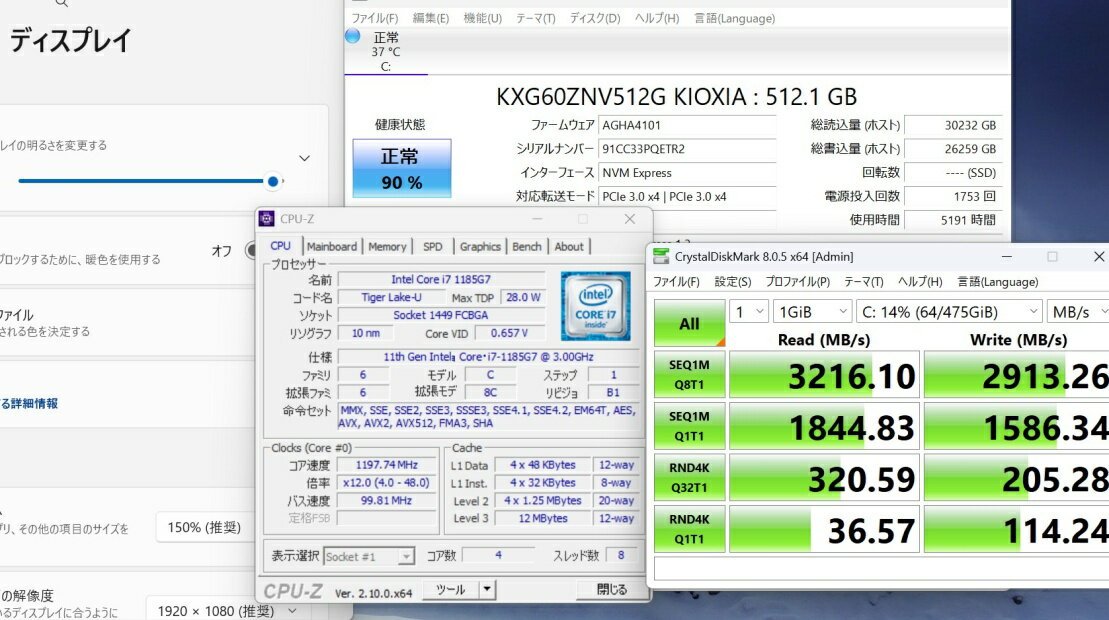Click the display brightness slider handle
This screenshot has width=1109, height=620.
pyautogui.click(x=273, y=181)
